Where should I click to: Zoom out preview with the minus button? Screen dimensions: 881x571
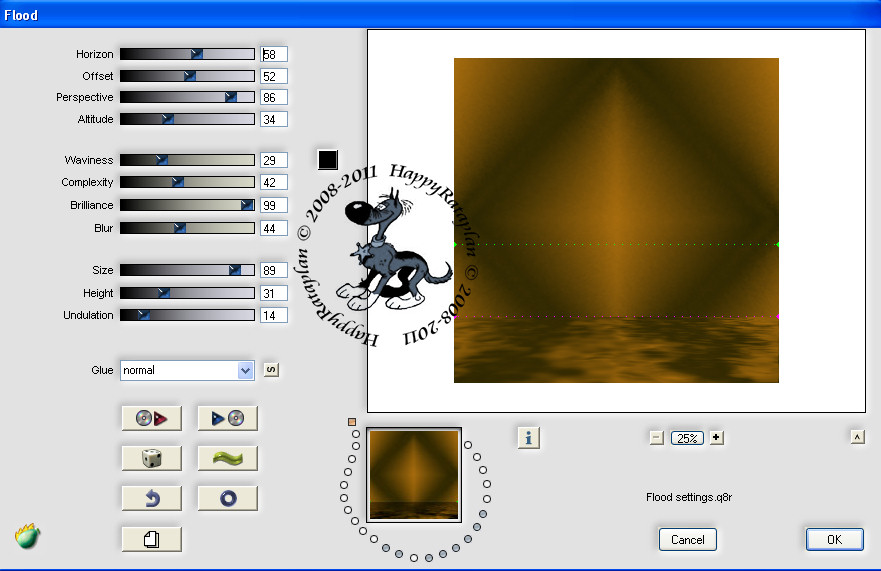pyautogui.click(x=656, y=437)
